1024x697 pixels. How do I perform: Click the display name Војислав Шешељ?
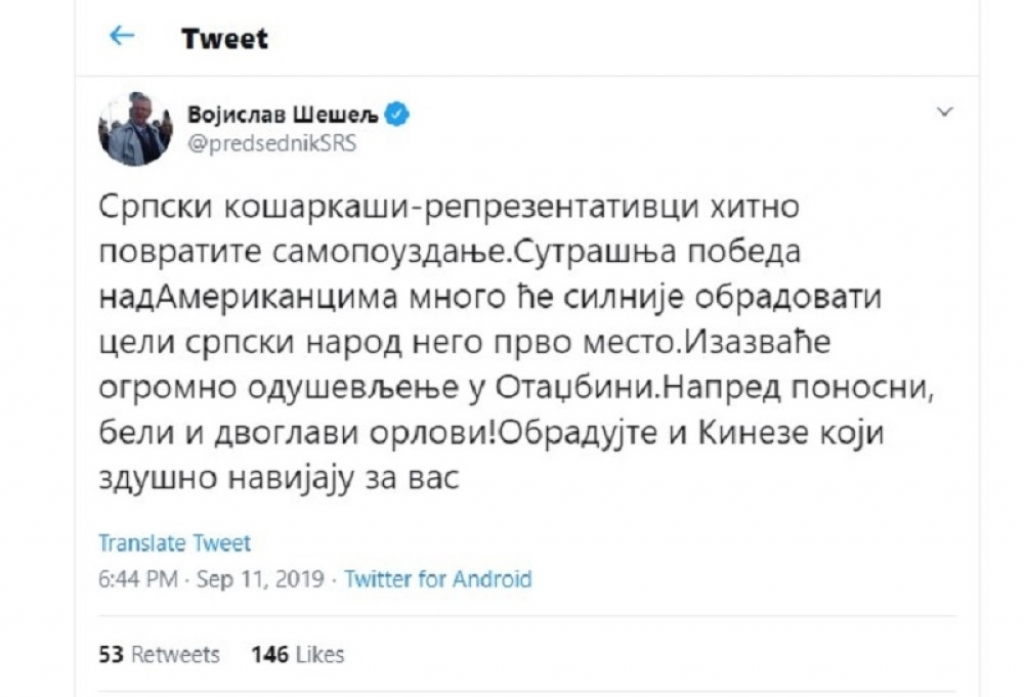(x=282, y=114)
